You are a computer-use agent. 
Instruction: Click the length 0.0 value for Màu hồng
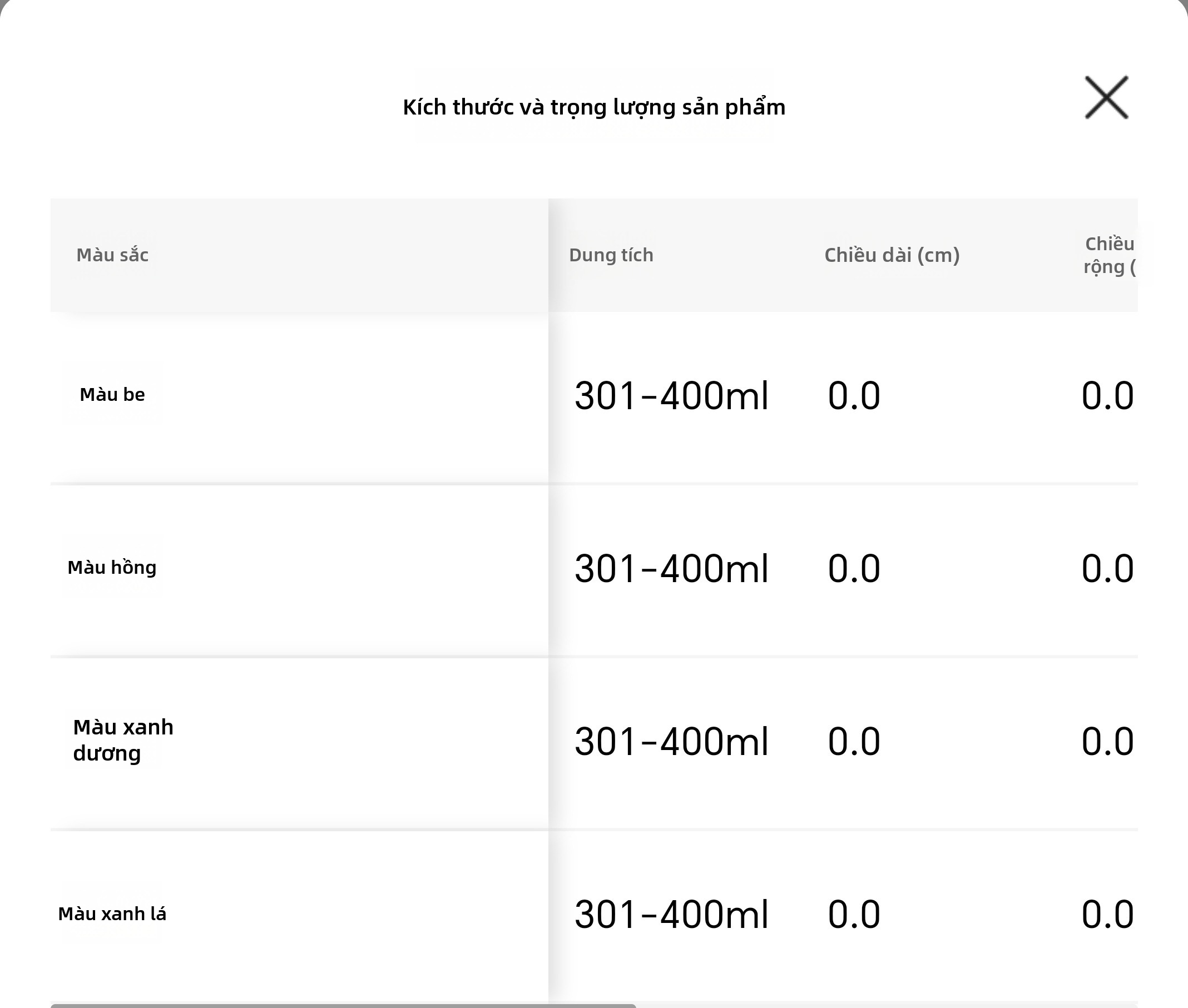(x=854, y=569)
